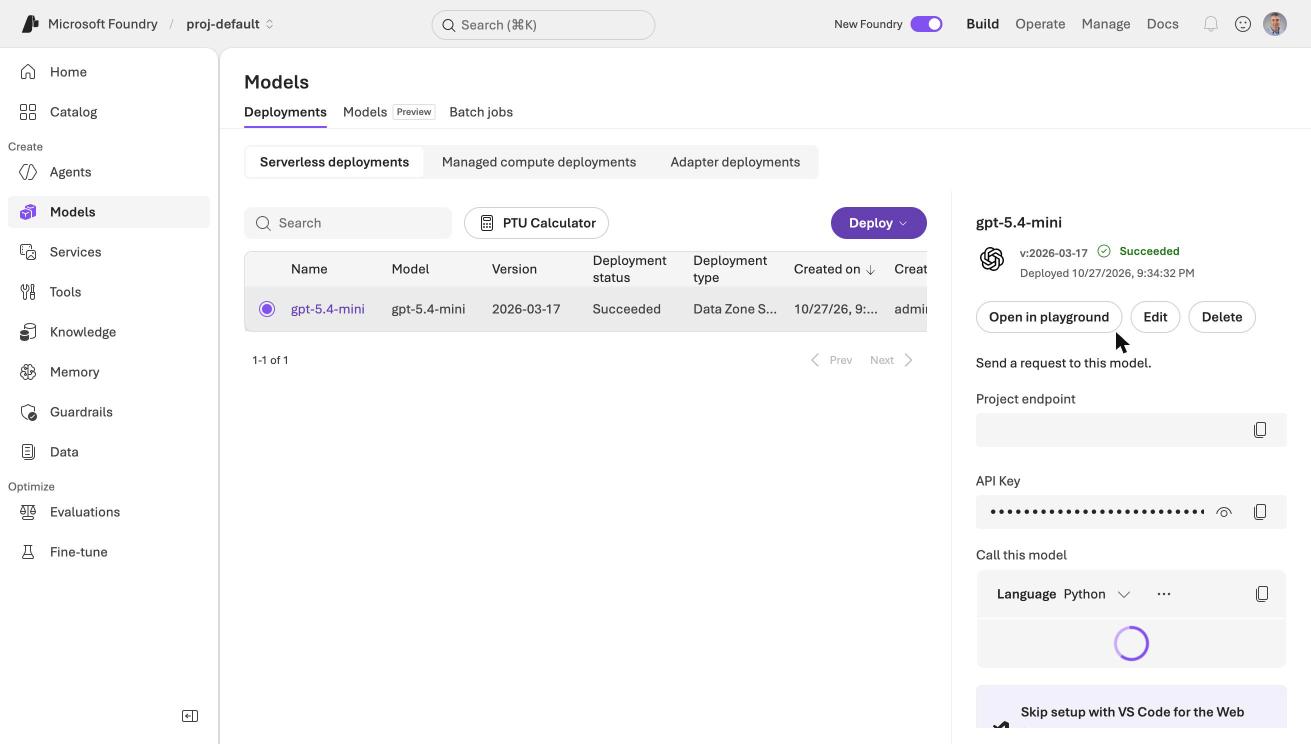This screenshot has width=1311, height=744.
Task: Open the Tools sidebar icon
Action: tap(28, 292)
